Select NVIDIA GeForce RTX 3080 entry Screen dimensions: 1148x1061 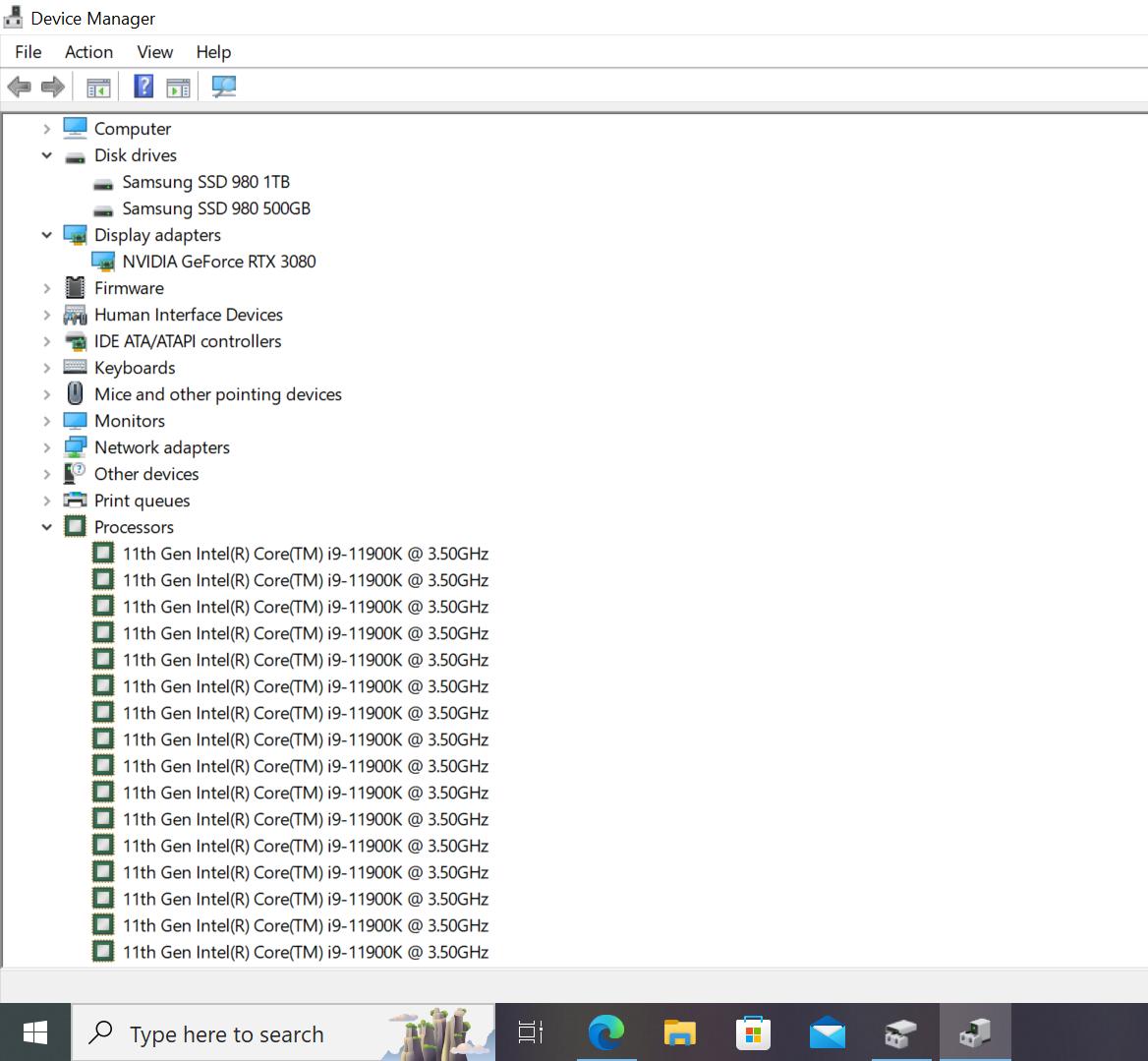[x=219, y=262]
